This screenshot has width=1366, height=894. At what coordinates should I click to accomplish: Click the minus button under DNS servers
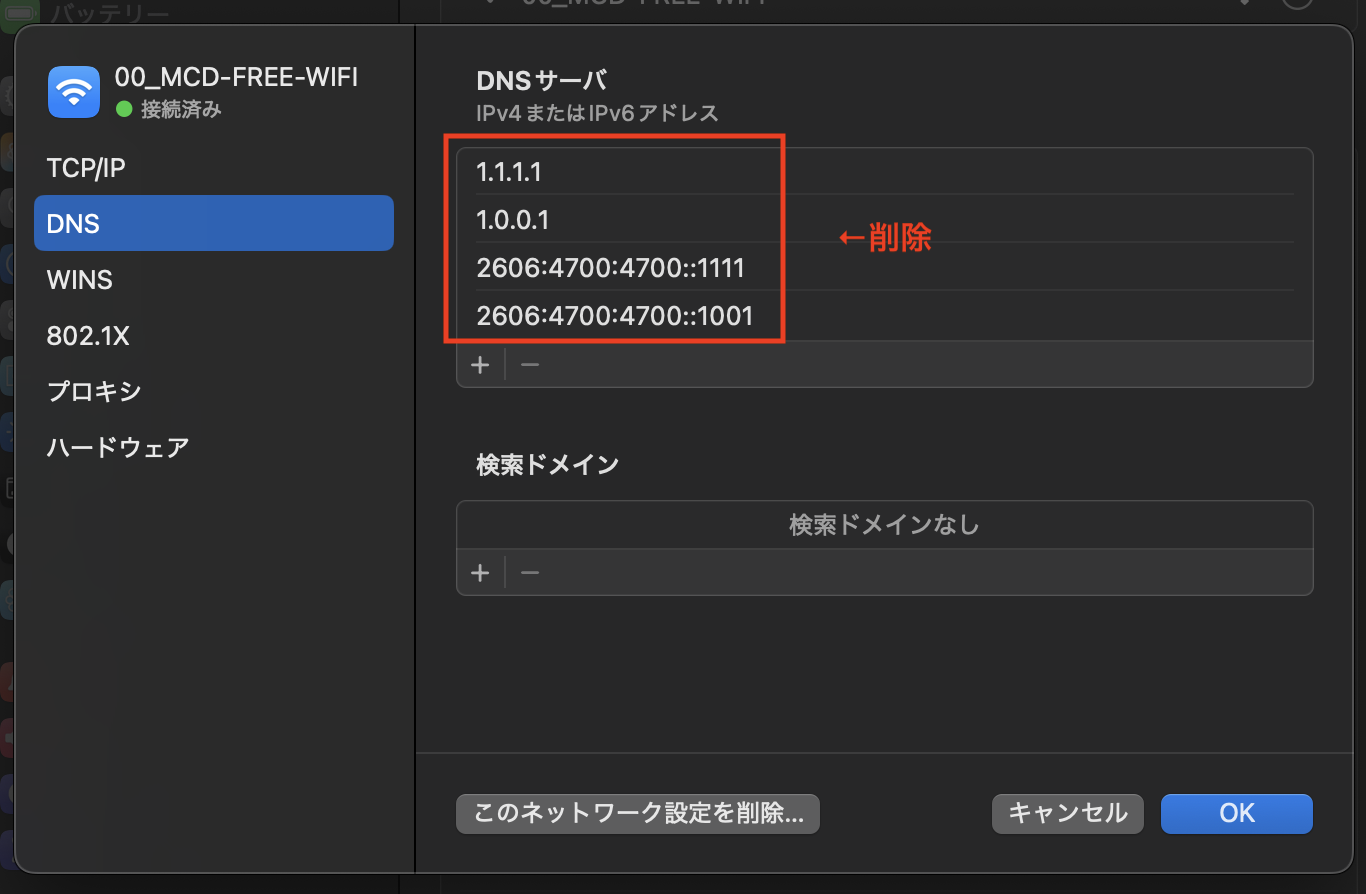530,365
